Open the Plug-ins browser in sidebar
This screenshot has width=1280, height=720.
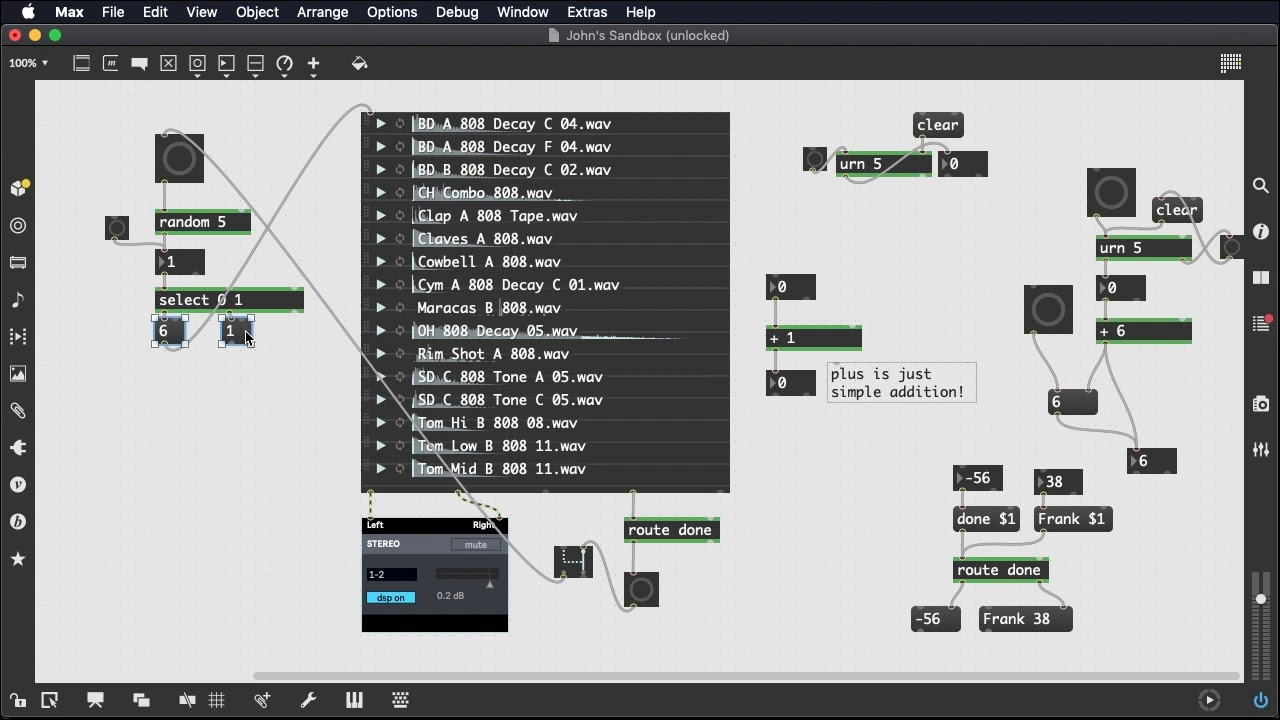pyautogui.click(x=18, y=448)
